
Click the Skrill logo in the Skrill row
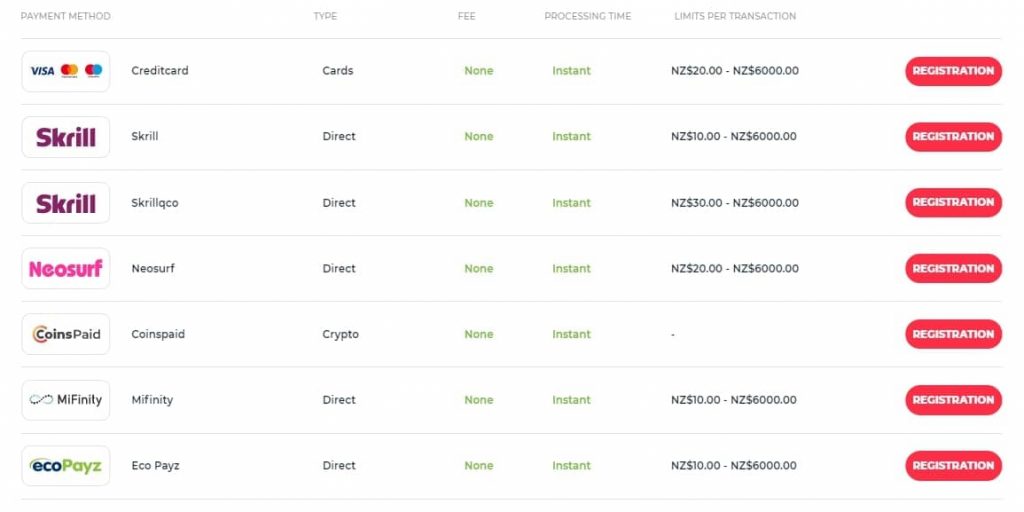tap(66, 137)
